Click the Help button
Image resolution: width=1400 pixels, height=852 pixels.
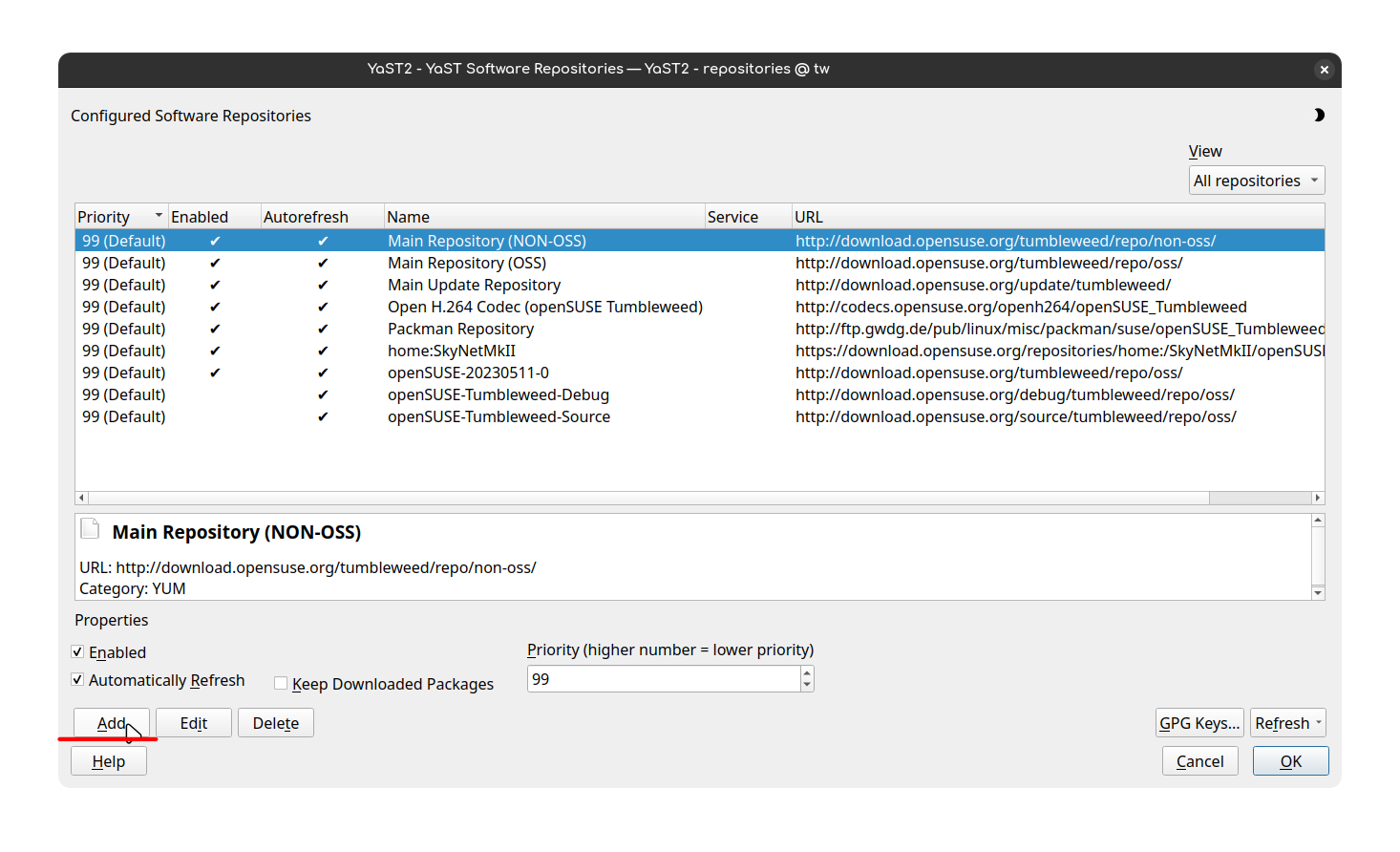109,761
